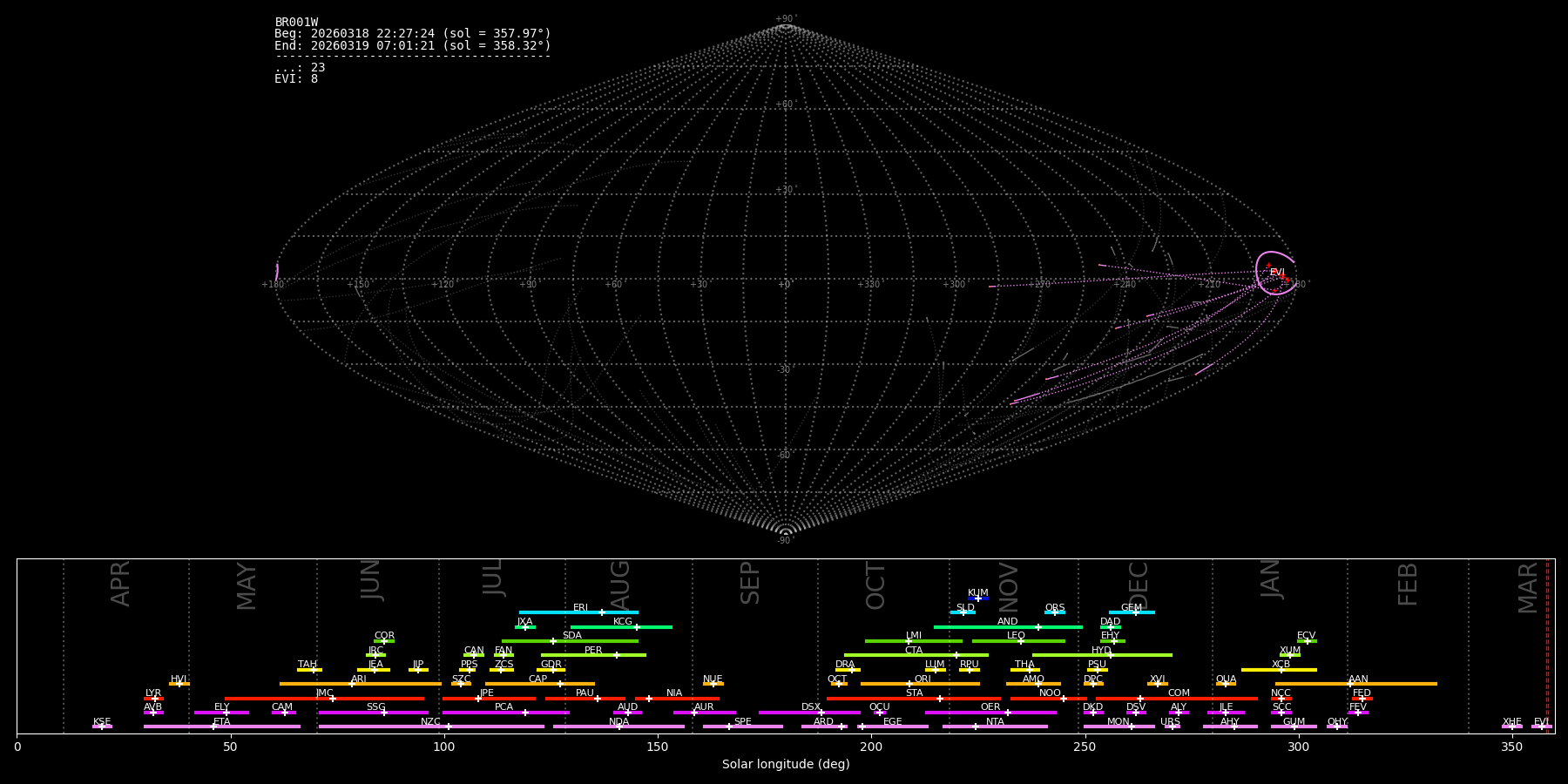
Task: Click the DAD shower label
Action: point(1110,622)
